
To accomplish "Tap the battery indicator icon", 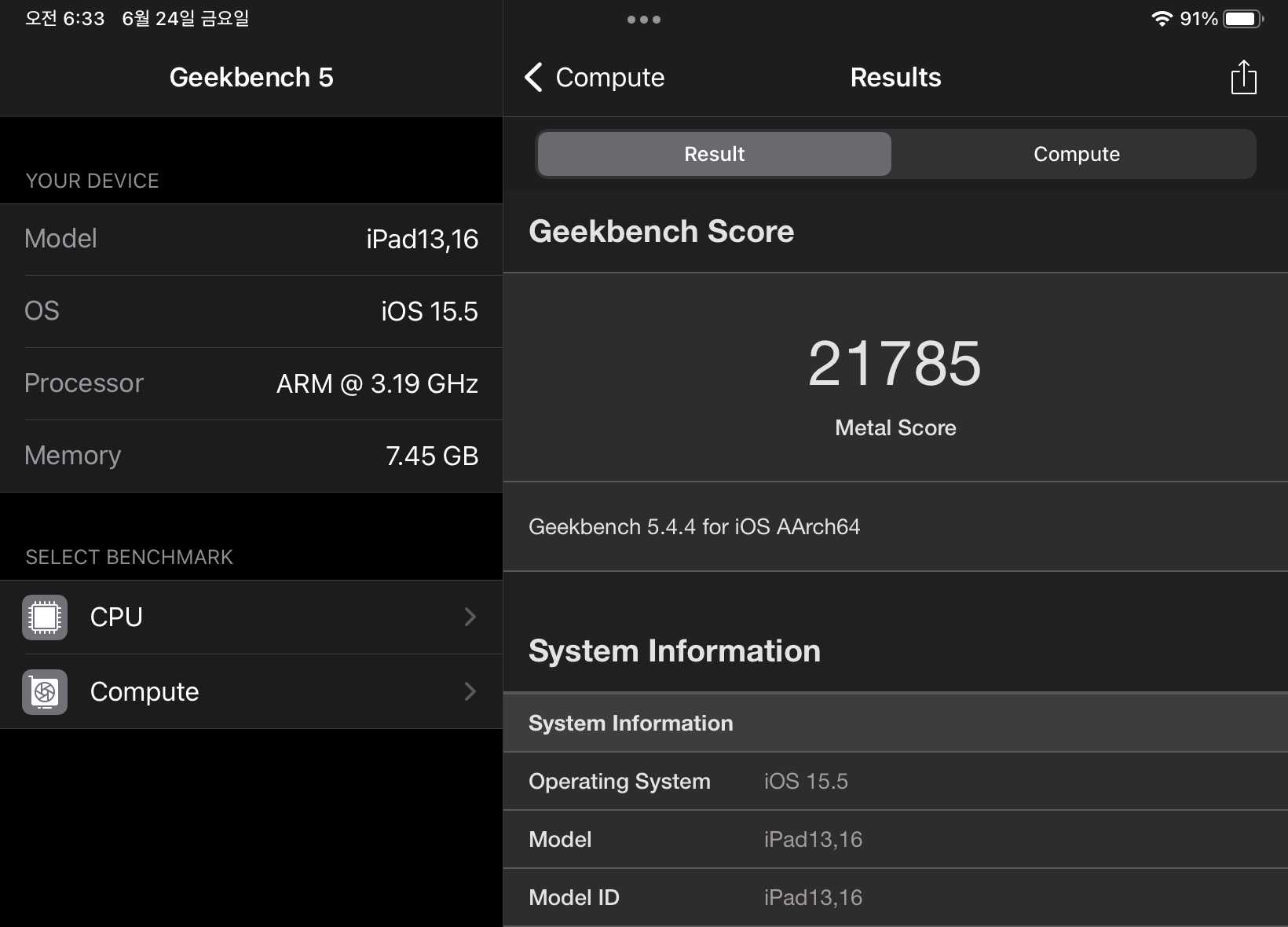I will [x=1244, y=19].
